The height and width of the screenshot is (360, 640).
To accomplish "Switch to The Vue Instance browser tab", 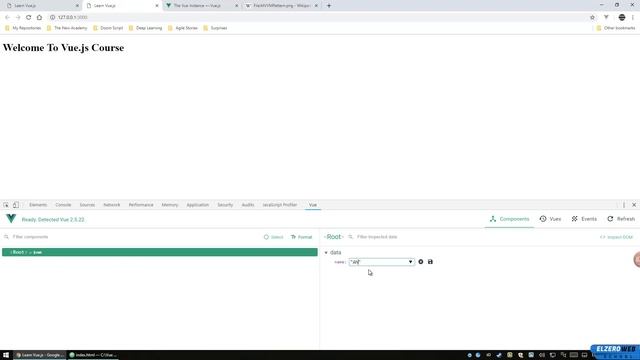I will click(202, 6).
